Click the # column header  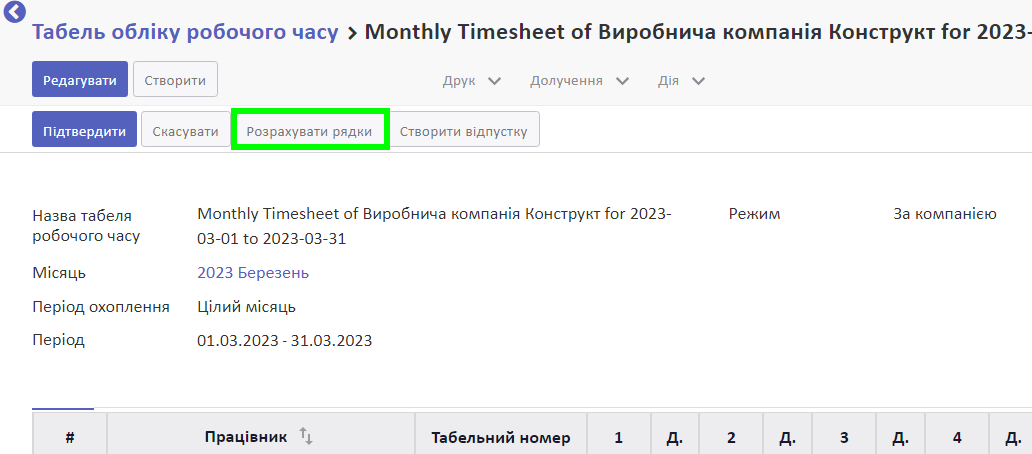coord(70,436)
